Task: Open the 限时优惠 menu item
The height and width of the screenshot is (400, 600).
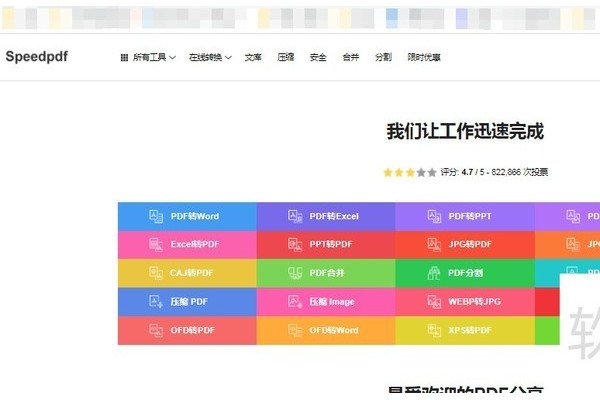Action: (424, 57)
